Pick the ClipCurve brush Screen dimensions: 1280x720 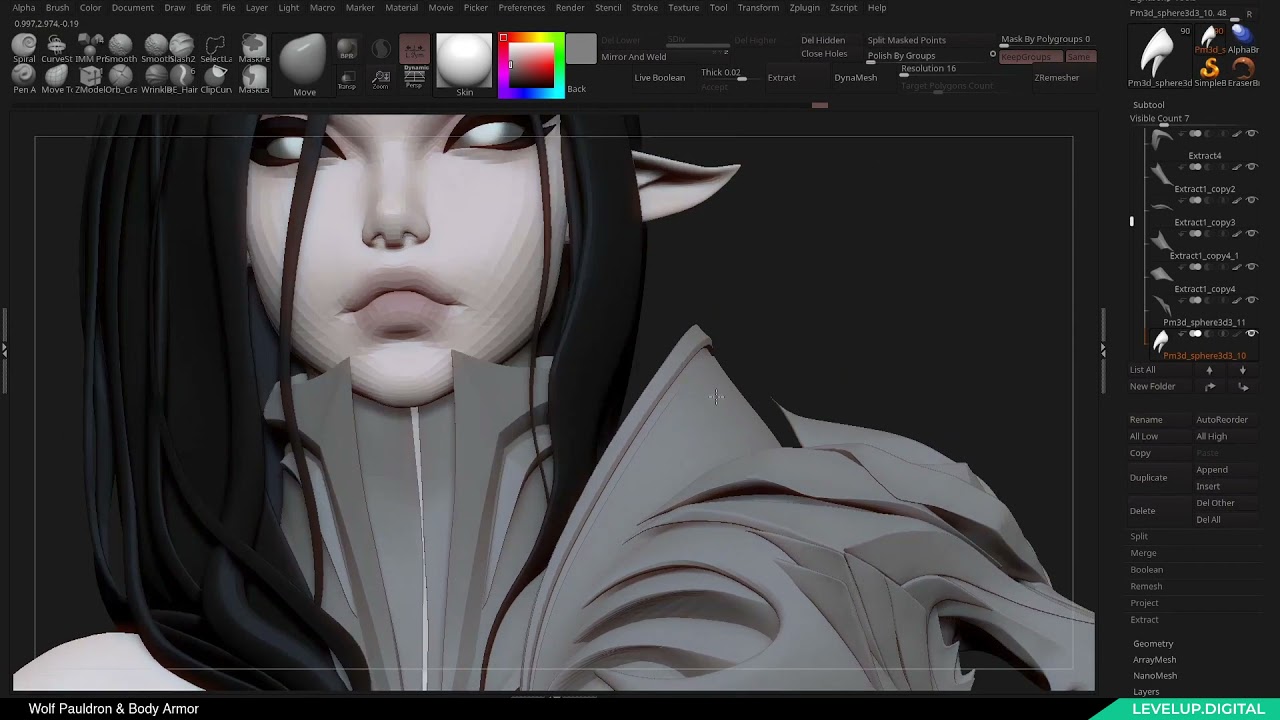215,79
